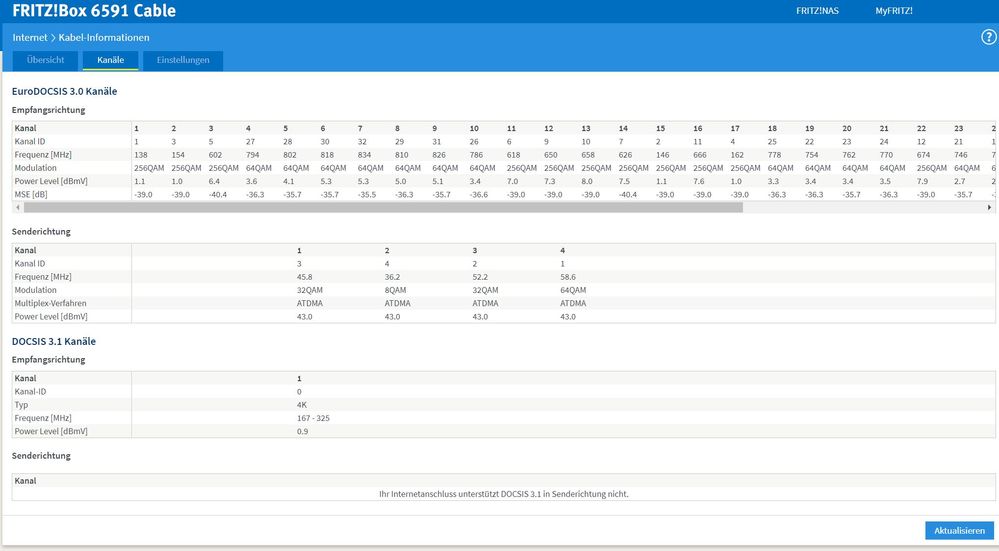Screen dimensions: 999x551
Task: Click the 8QAM modulation value
Action: click(x=395, y=290)
